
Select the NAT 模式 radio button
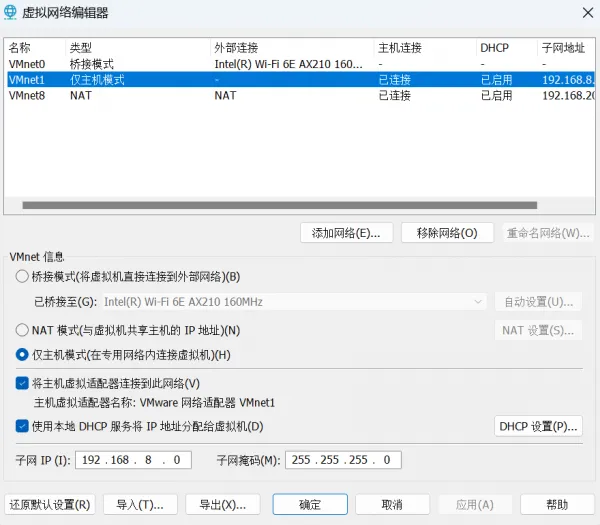pyautogui.click(x=22, y=330)
